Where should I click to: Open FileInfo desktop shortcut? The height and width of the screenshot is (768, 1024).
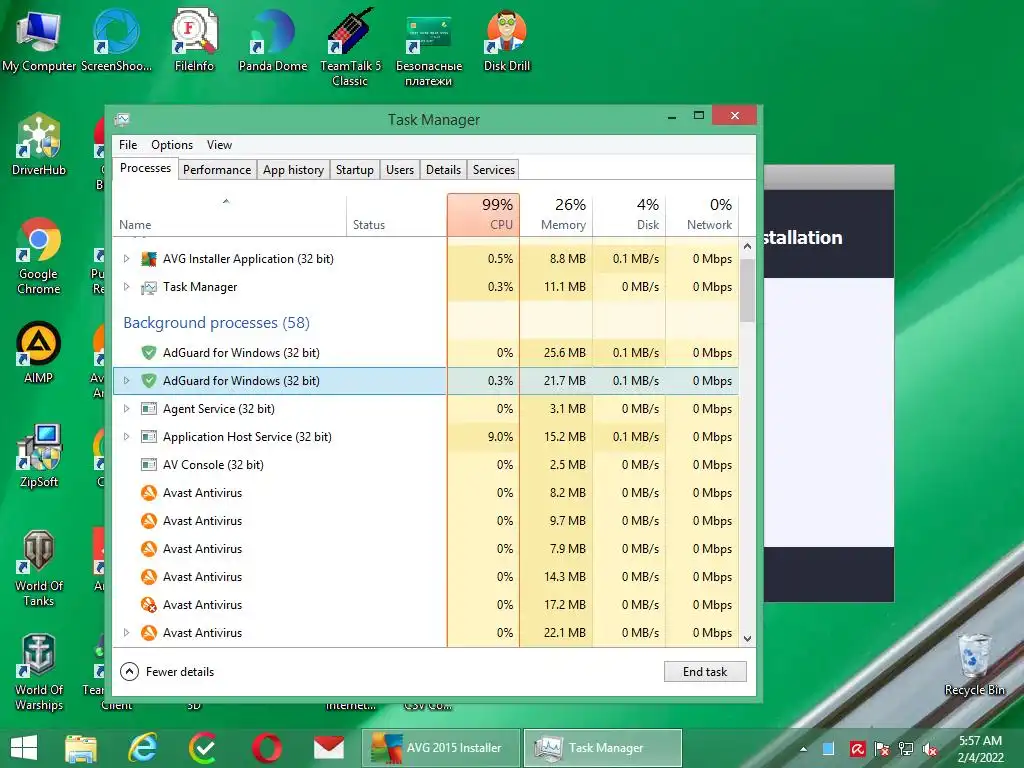194,40
